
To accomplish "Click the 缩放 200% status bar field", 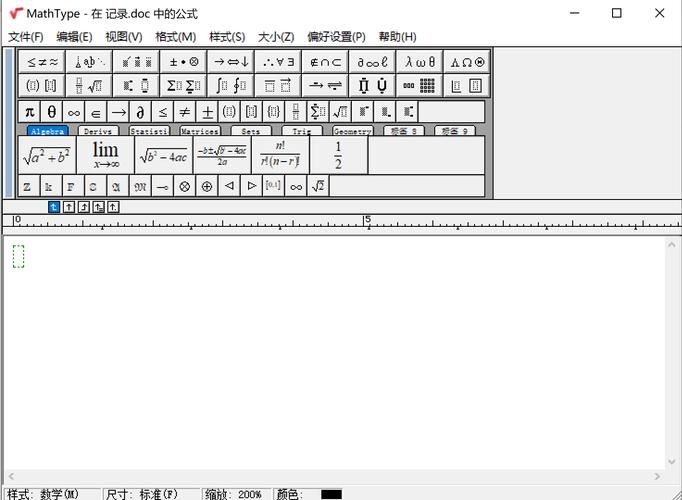I will click(x=235, y=494).
